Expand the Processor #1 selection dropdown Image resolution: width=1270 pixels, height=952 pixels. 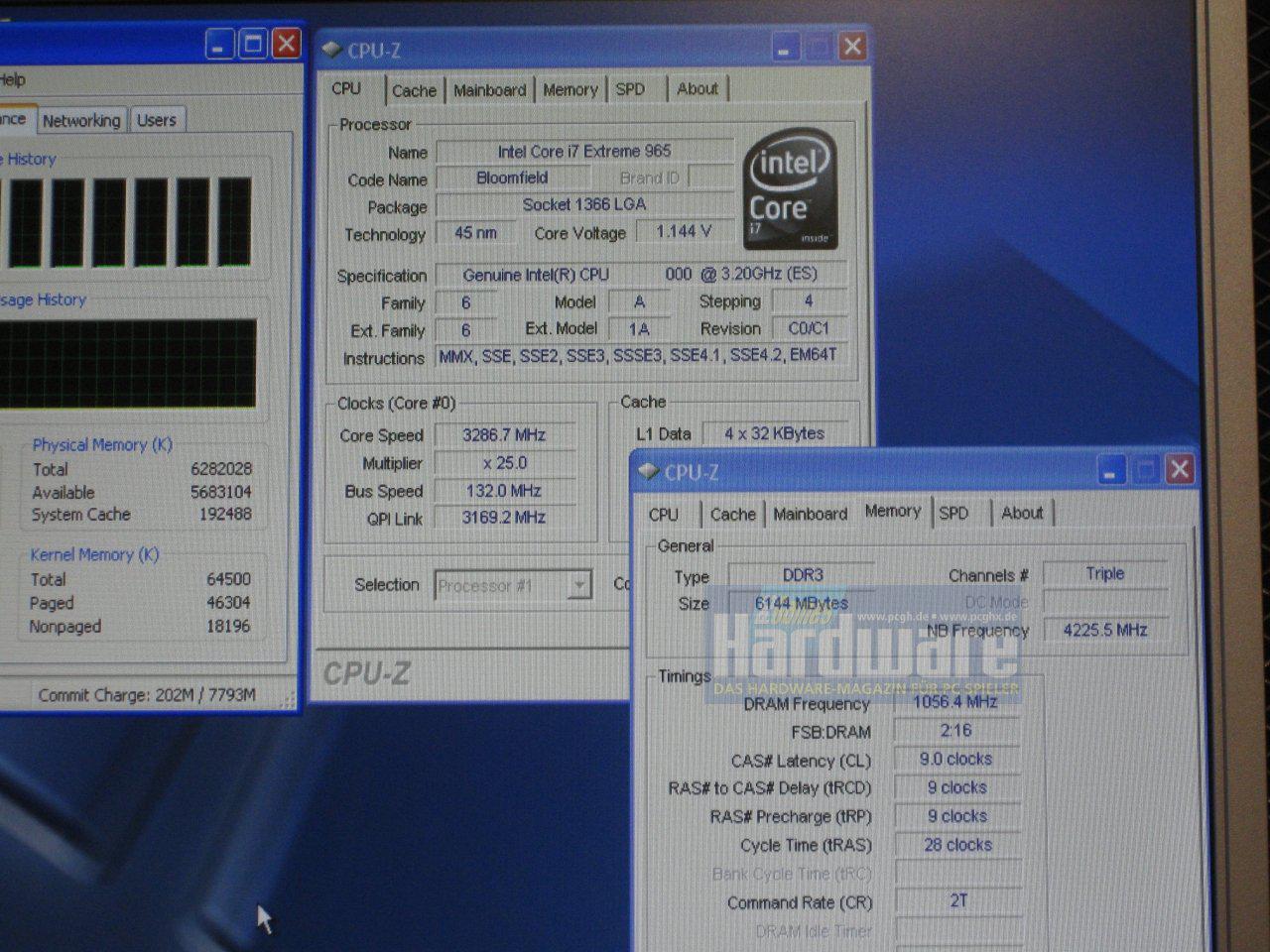578,585
